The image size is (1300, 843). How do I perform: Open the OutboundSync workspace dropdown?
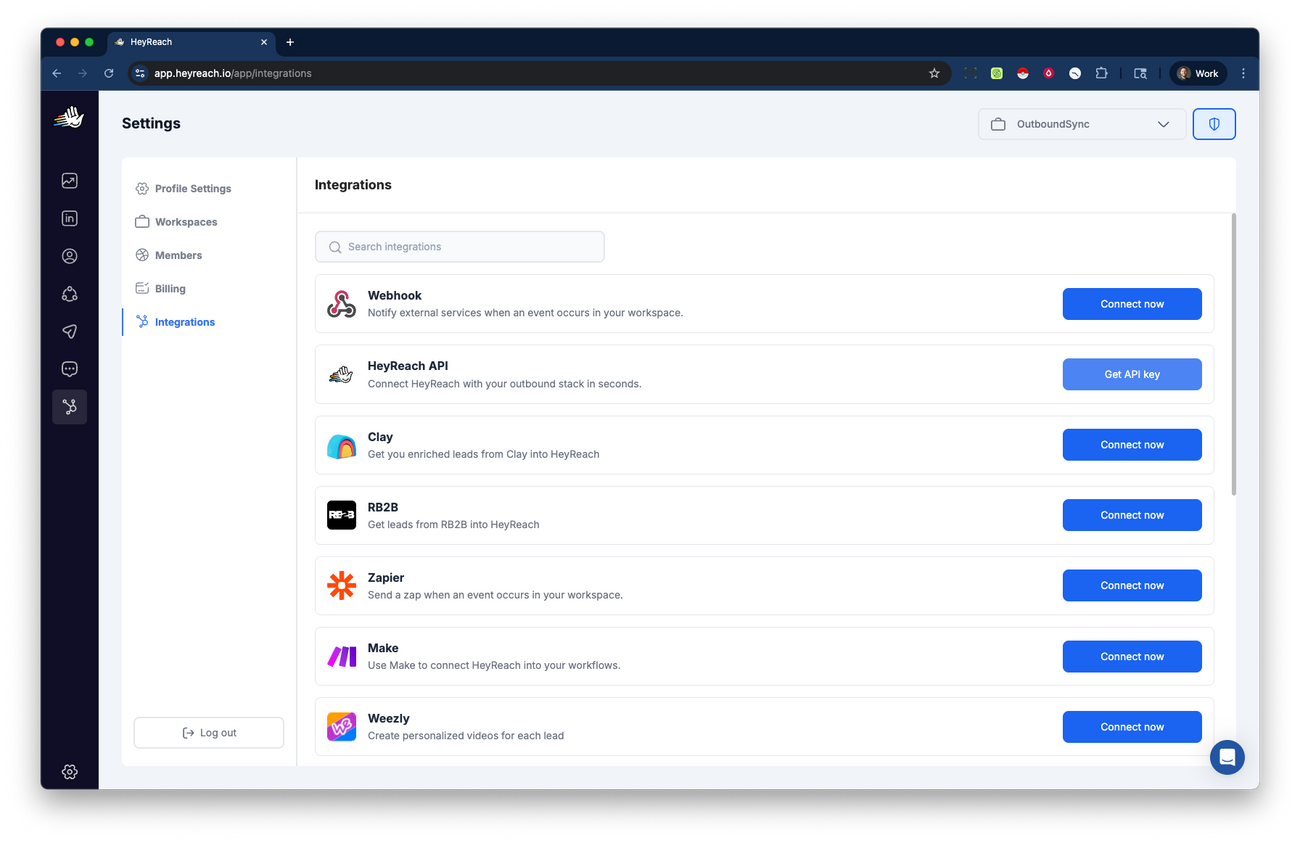[1081, 123]
